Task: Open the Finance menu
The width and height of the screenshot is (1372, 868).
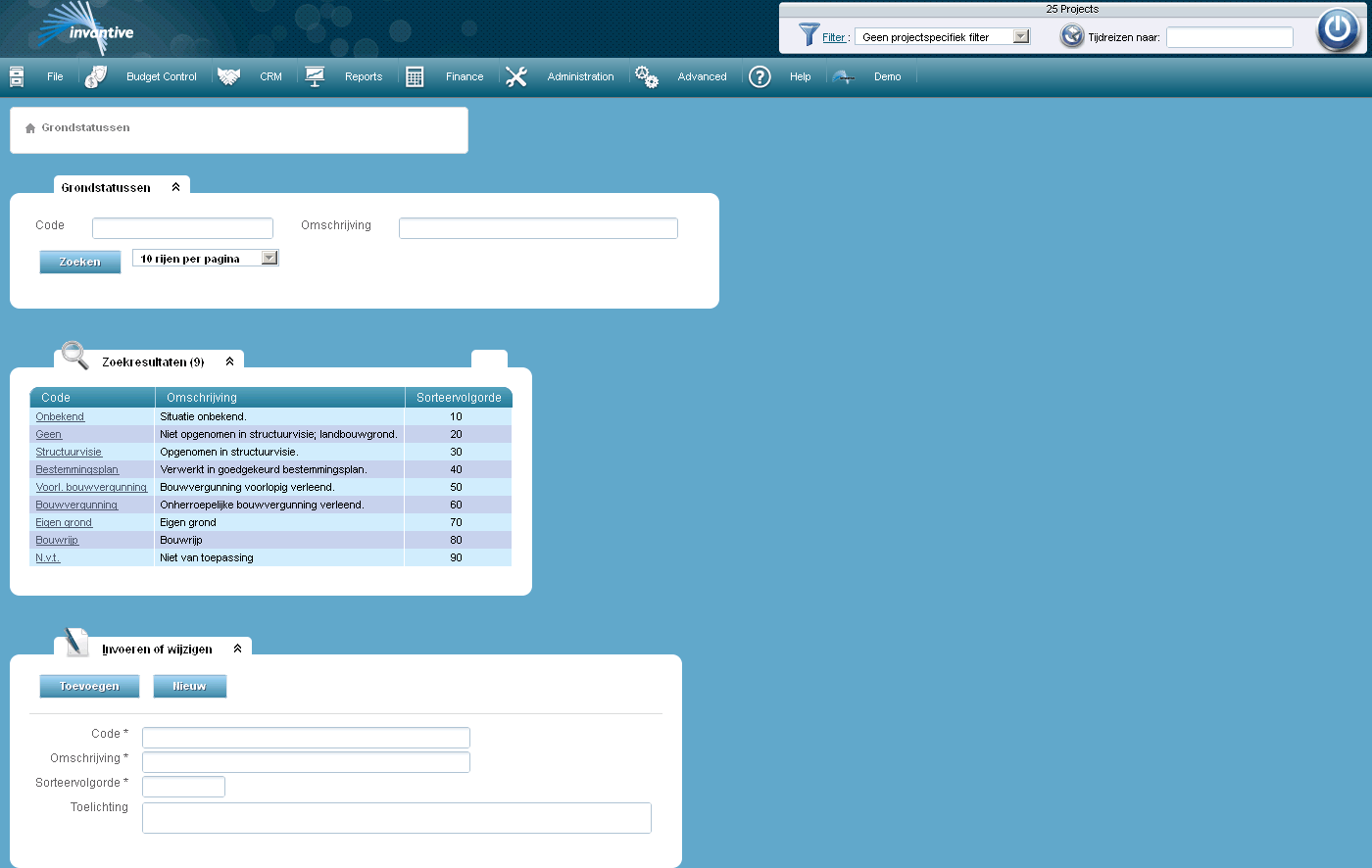Action: [465, 76]
